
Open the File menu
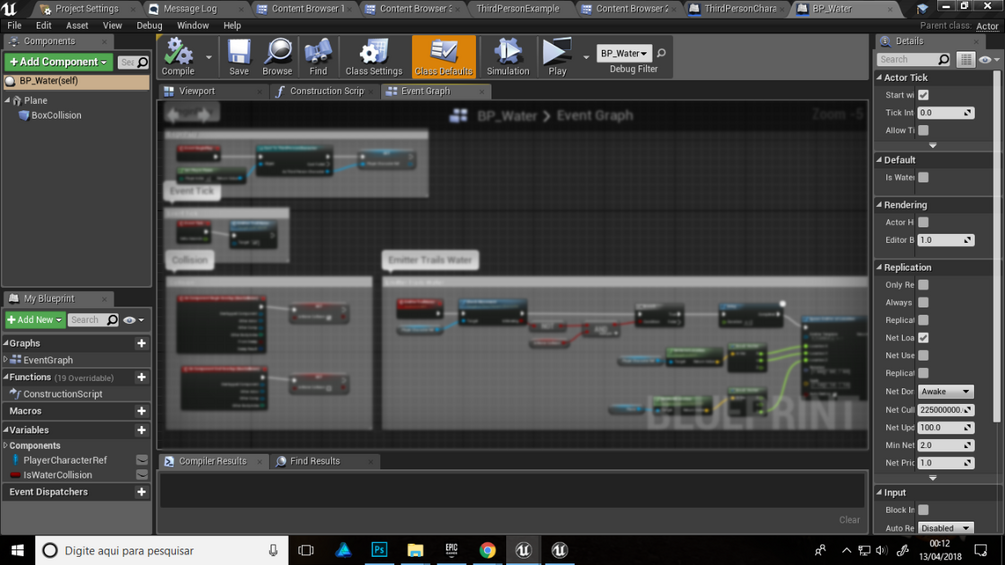[x=14, y=26]
